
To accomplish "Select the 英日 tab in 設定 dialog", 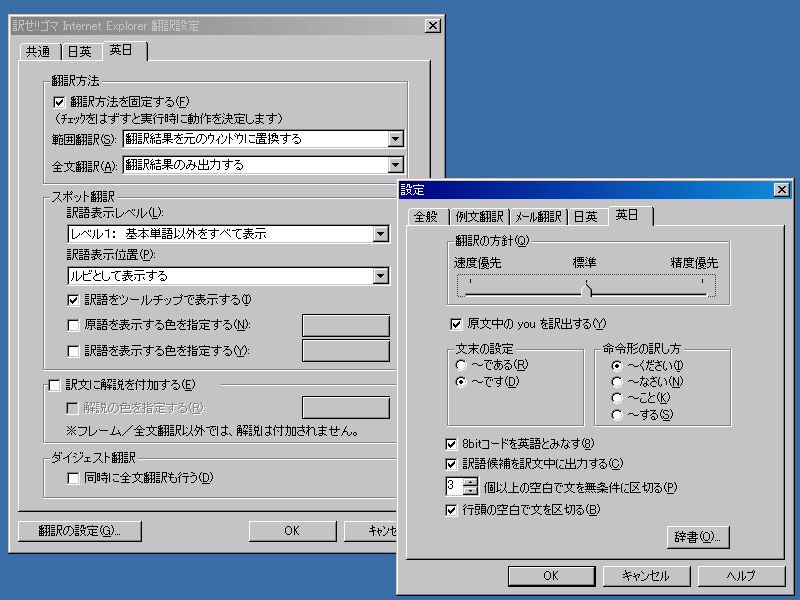I will pyautogui.click(x=630, y=215).
